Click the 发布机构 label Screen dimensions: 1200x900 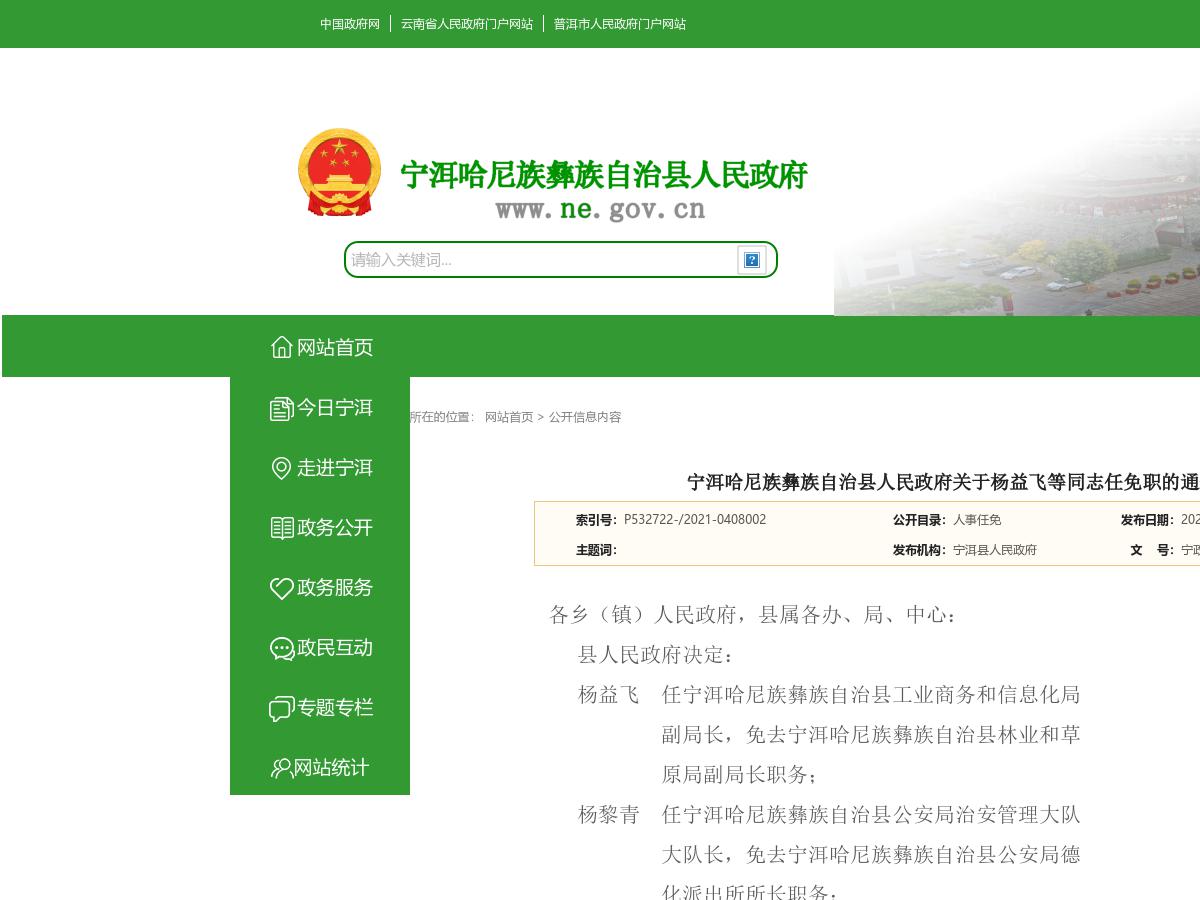920,550
